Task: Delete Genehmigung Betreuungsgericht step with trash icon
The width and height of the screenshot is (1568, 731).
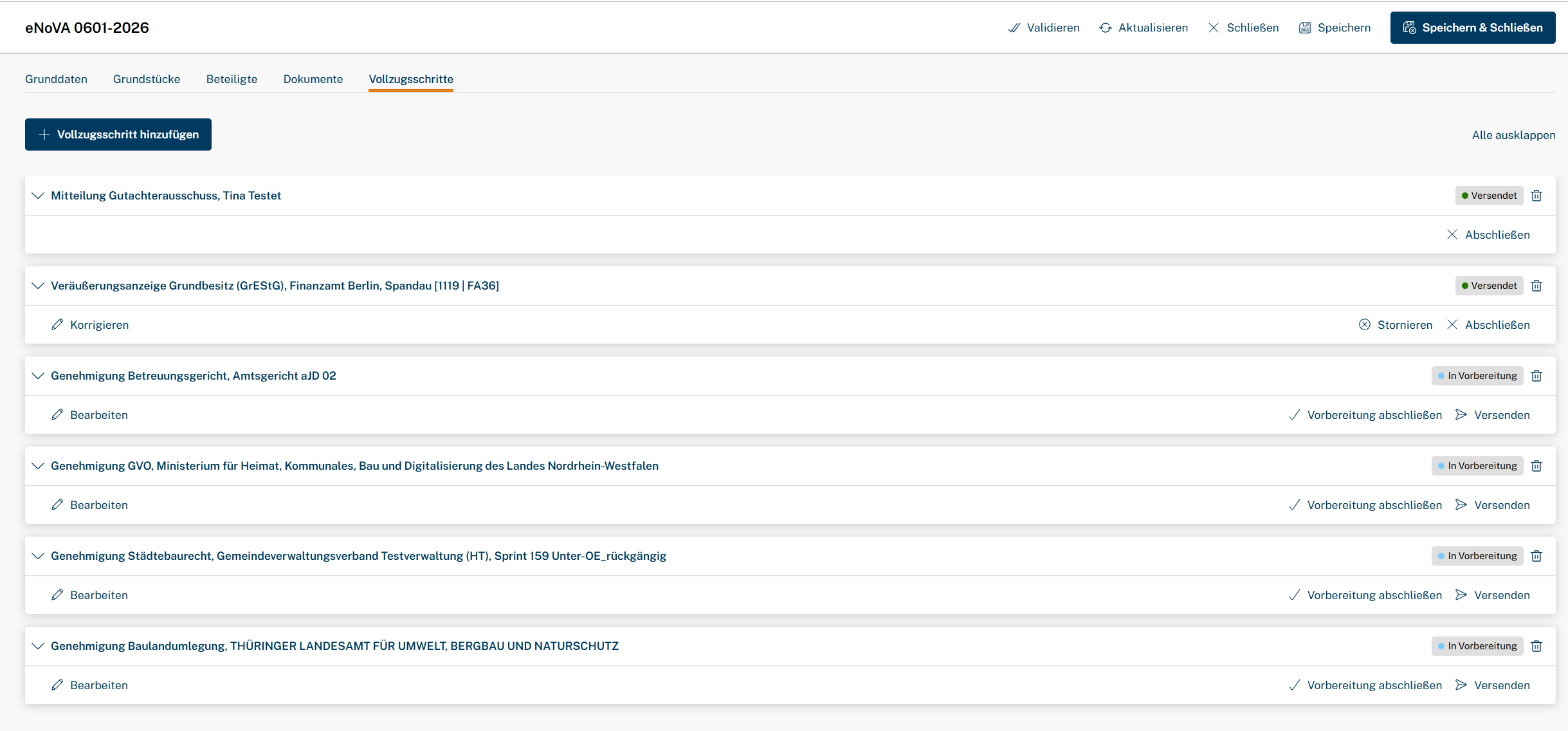Action: (1536, 376)
